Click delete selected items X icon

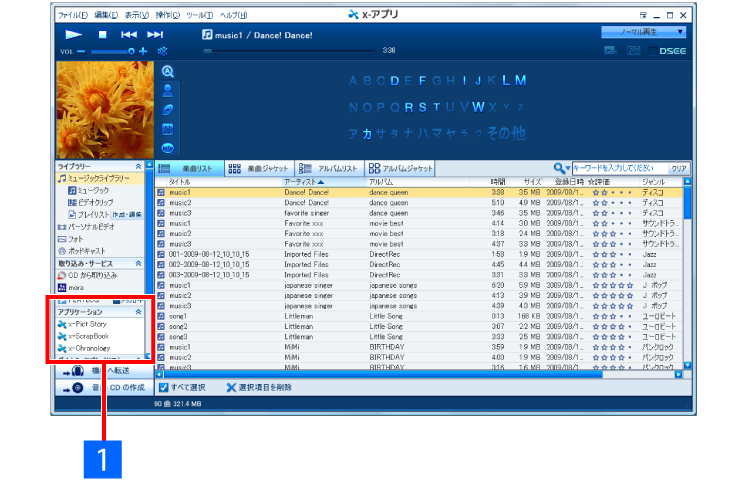pos(232,386)
